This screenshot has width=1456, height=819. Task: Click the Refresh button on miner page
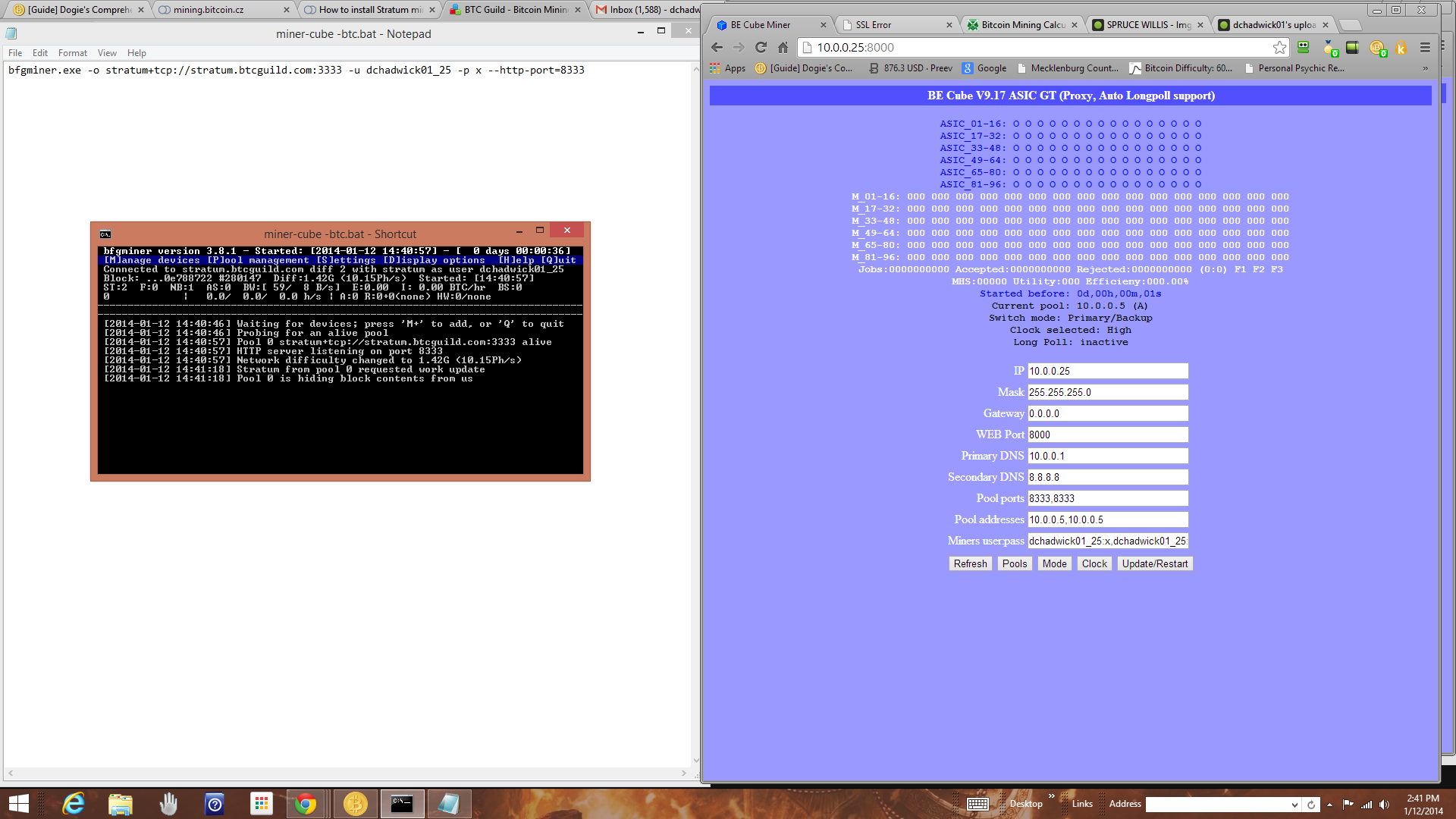(970, 563)
